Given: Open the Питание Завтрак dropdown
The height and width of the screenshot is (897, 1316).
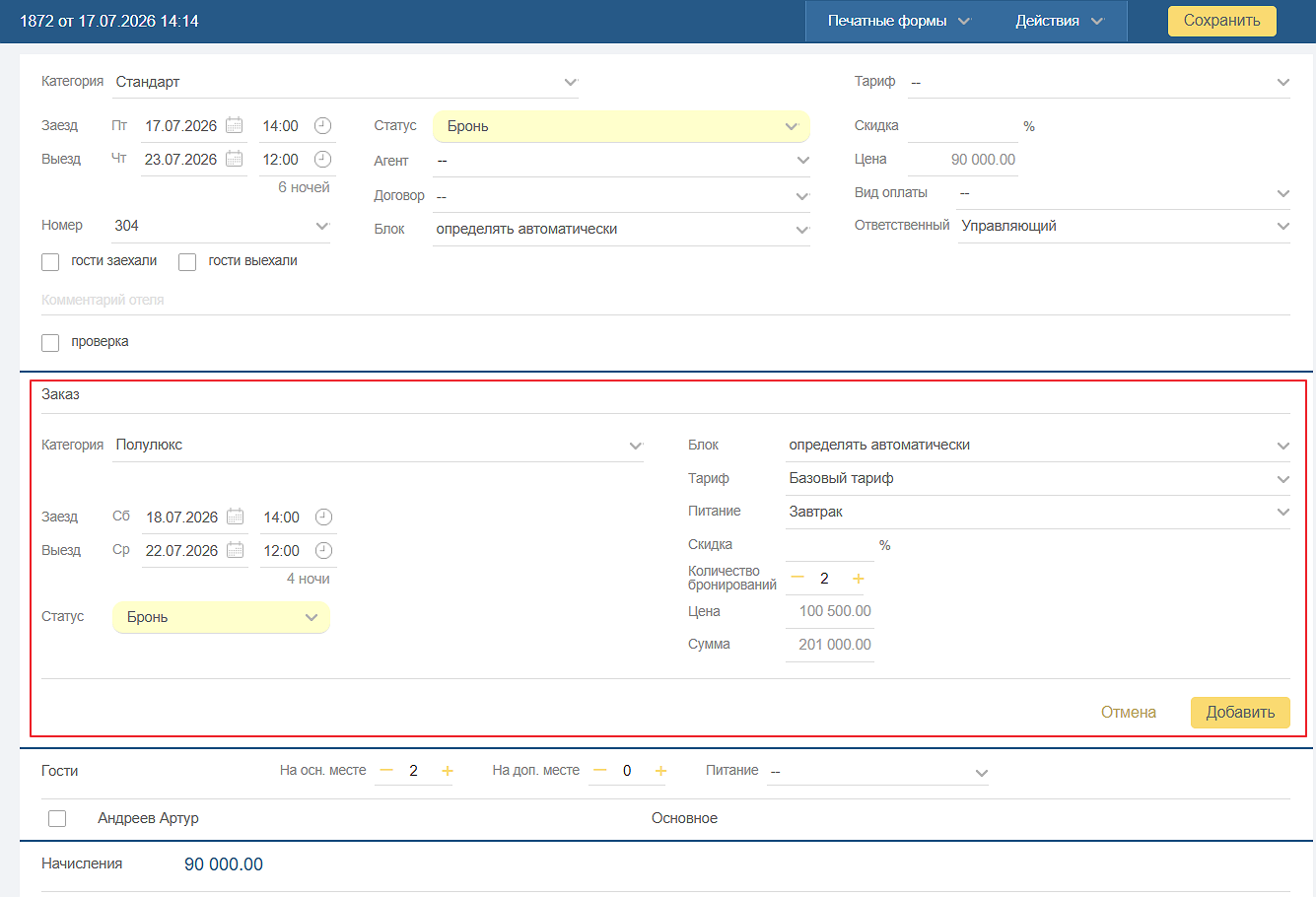Looking at the screenshot, I should tap(1038, 512).
